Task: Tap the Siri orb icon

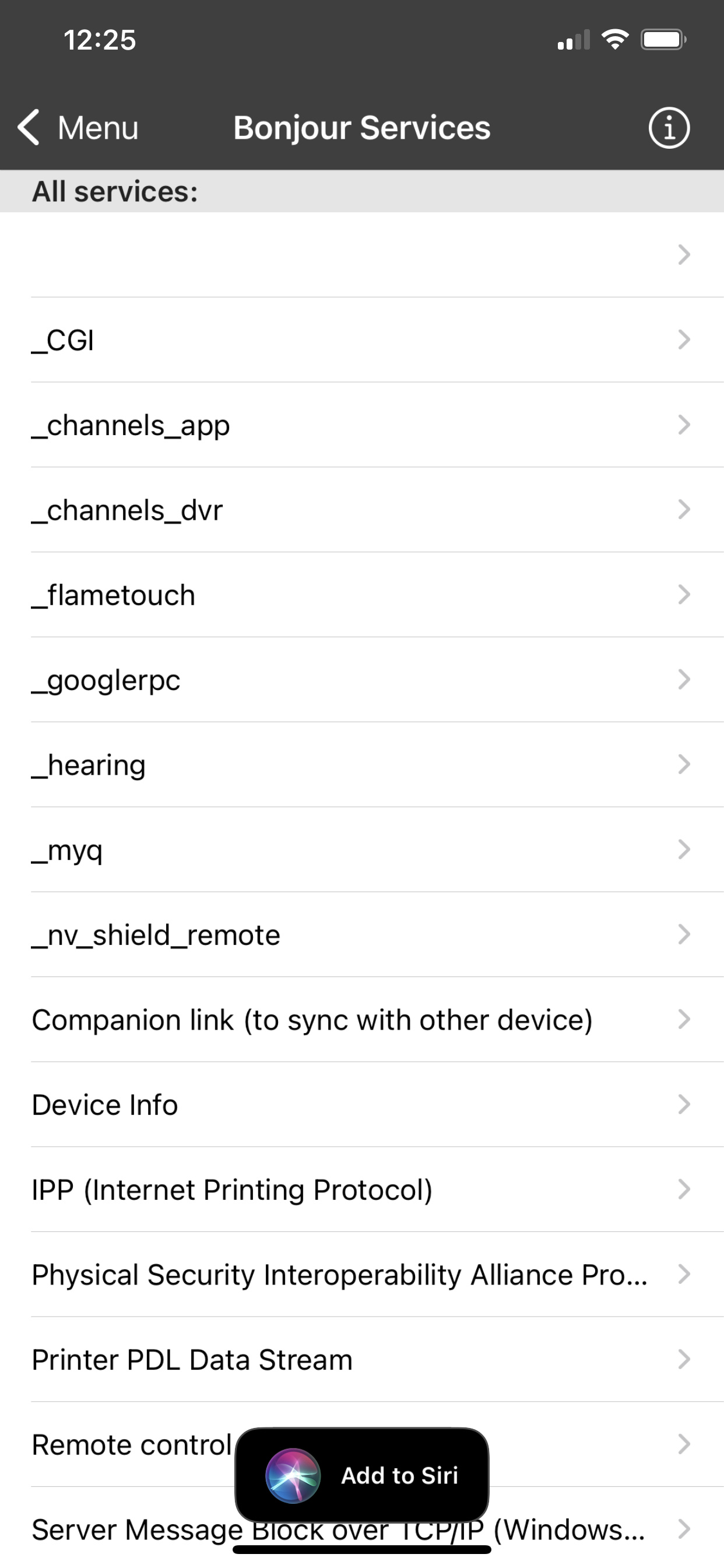Action: tap(293, 1475)
